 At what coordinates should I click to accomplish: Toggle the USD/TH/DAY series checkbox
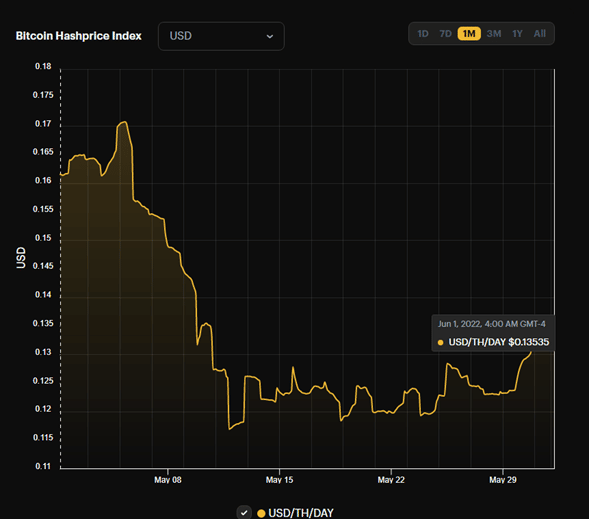pyautogui.click(x=244, y=513)
